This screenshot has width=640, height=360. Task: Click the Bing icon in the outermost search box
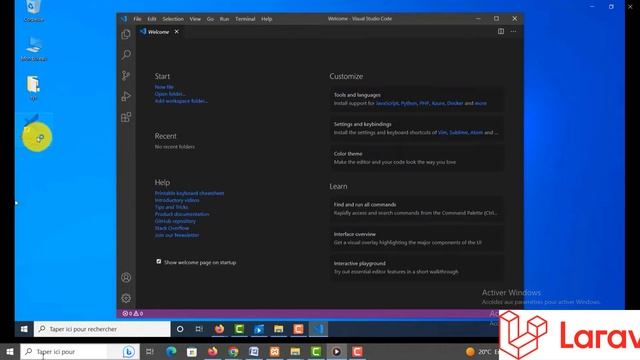[x=129, y=351]
